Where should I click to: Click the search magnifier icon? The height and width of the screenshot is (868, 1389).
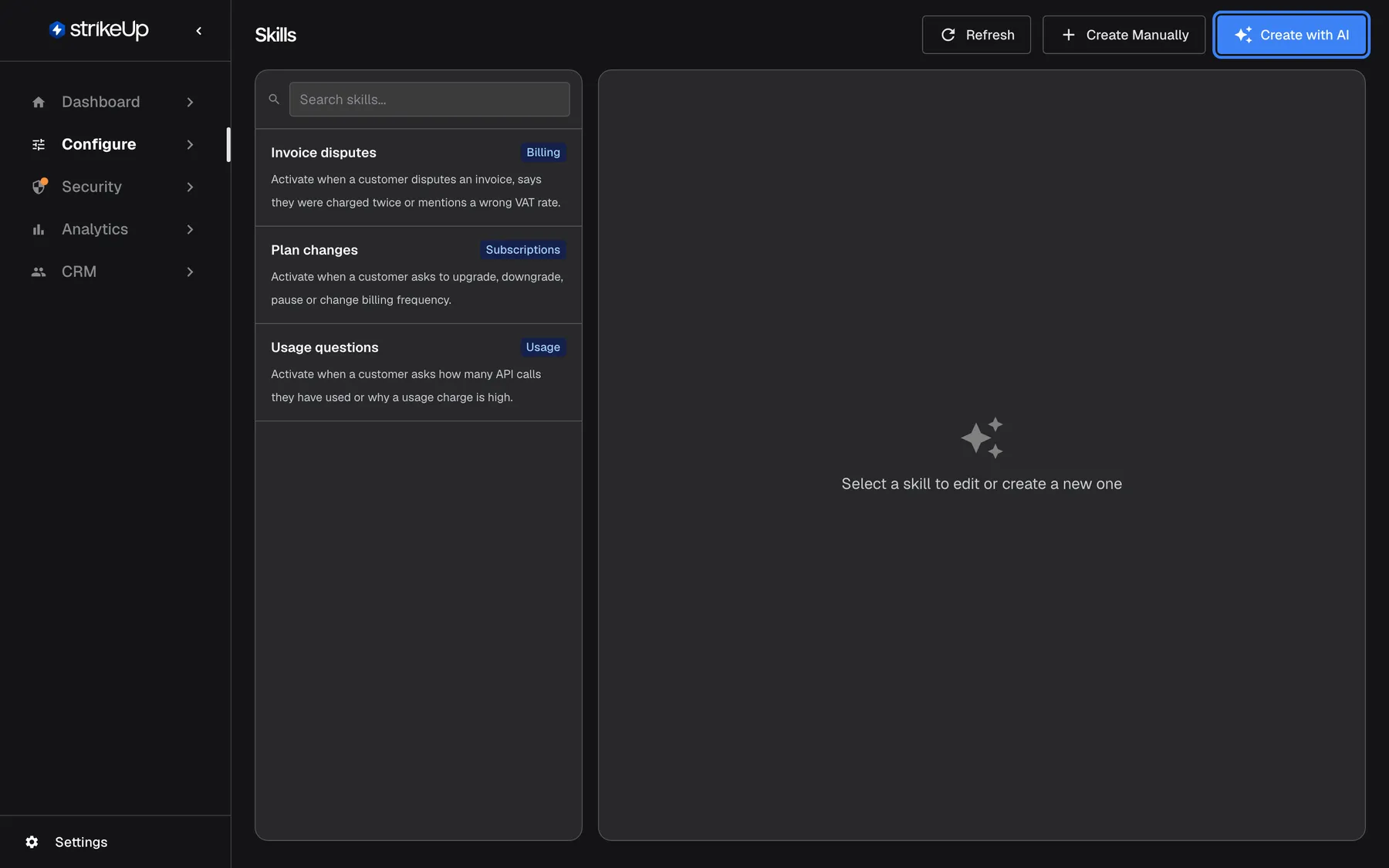(x=274, y=100)
